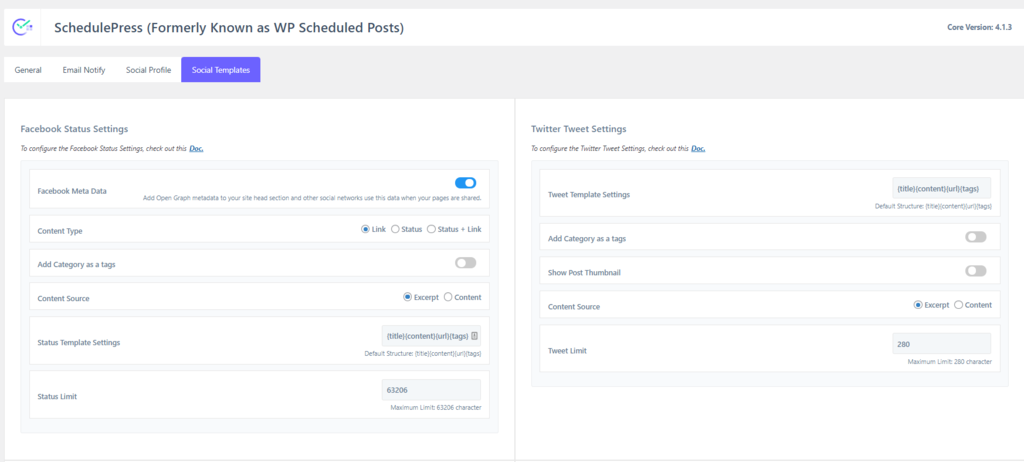Select Content as Twitter content source
The height and width of the screenshot is (462, 1024).
pos(959,305)
